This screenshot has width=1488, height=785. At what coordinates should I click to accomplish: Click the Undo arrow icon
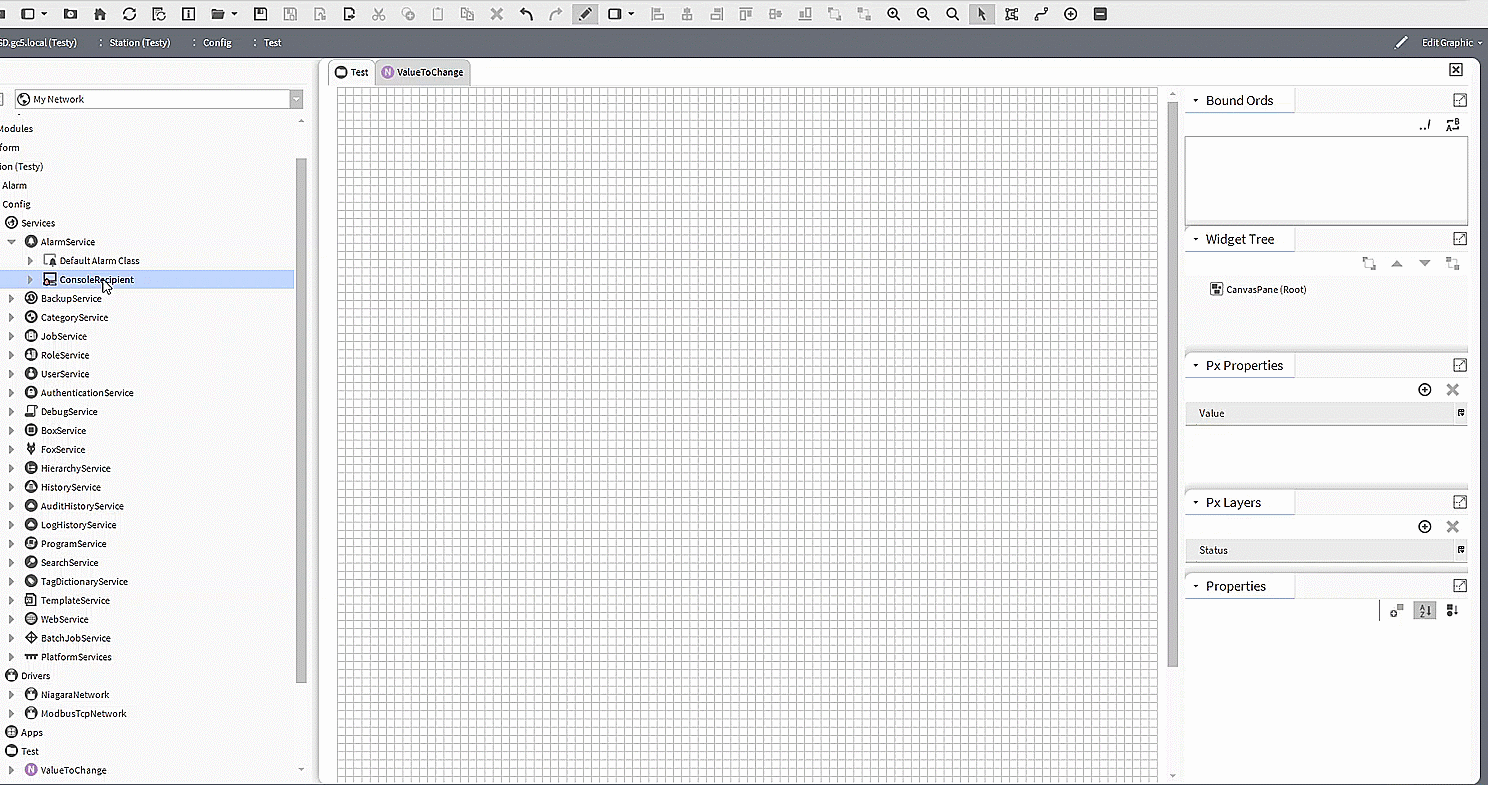point(526,14)
